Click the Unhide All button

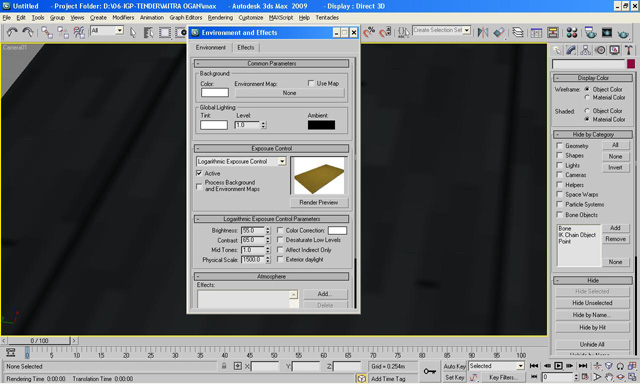[x=592, y=344]
